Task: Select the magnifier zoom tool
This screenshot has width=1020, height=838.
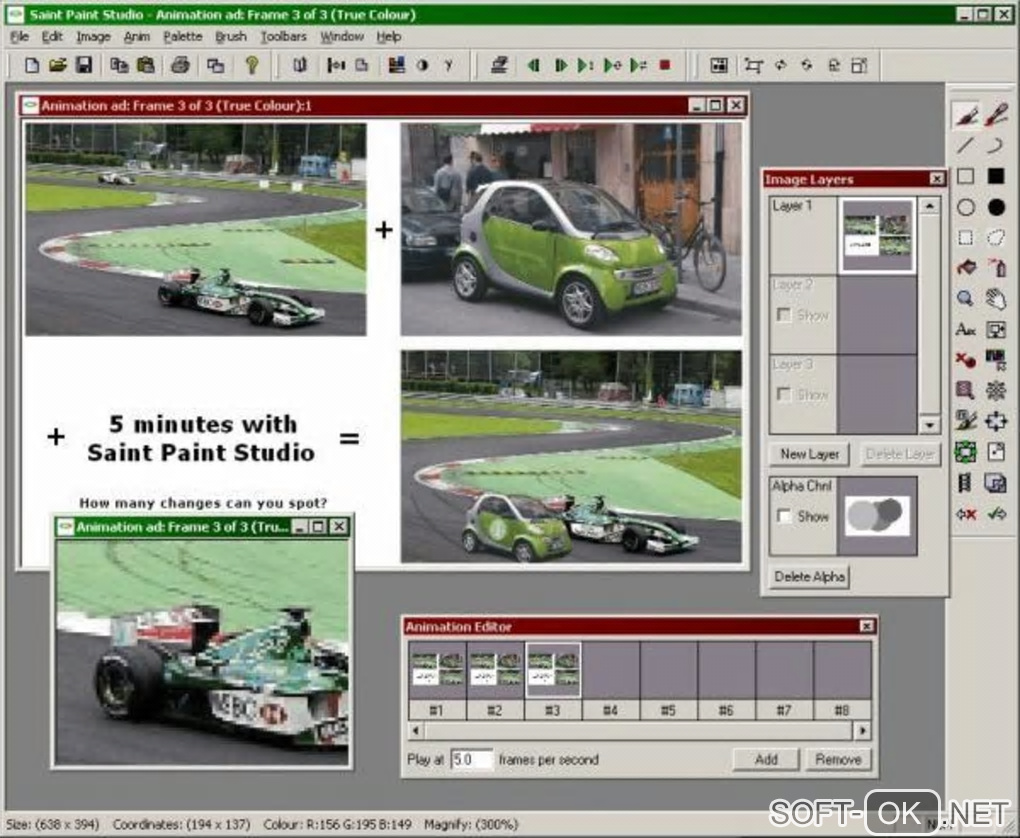Action: pyautogui.click(x=966, y=298)
